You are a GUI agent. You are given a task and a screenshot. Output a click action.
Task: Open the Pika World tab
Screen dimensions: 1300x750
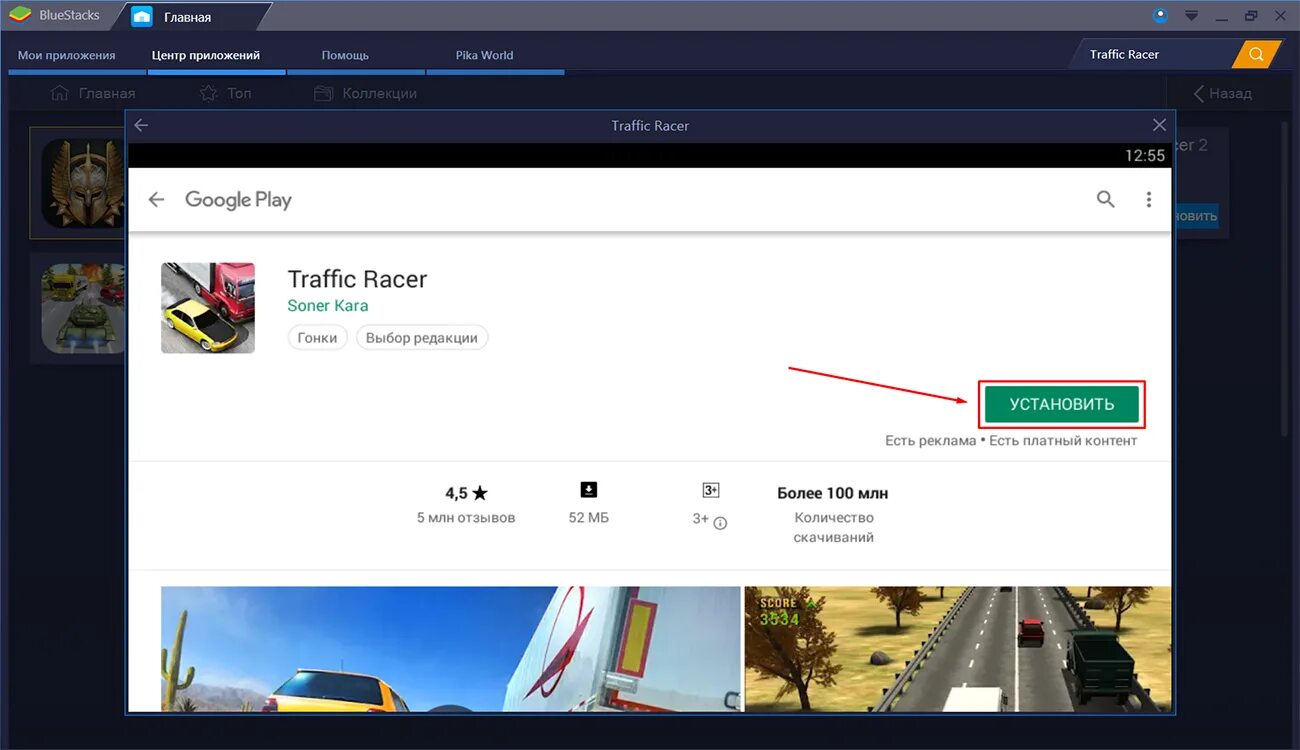485,55
